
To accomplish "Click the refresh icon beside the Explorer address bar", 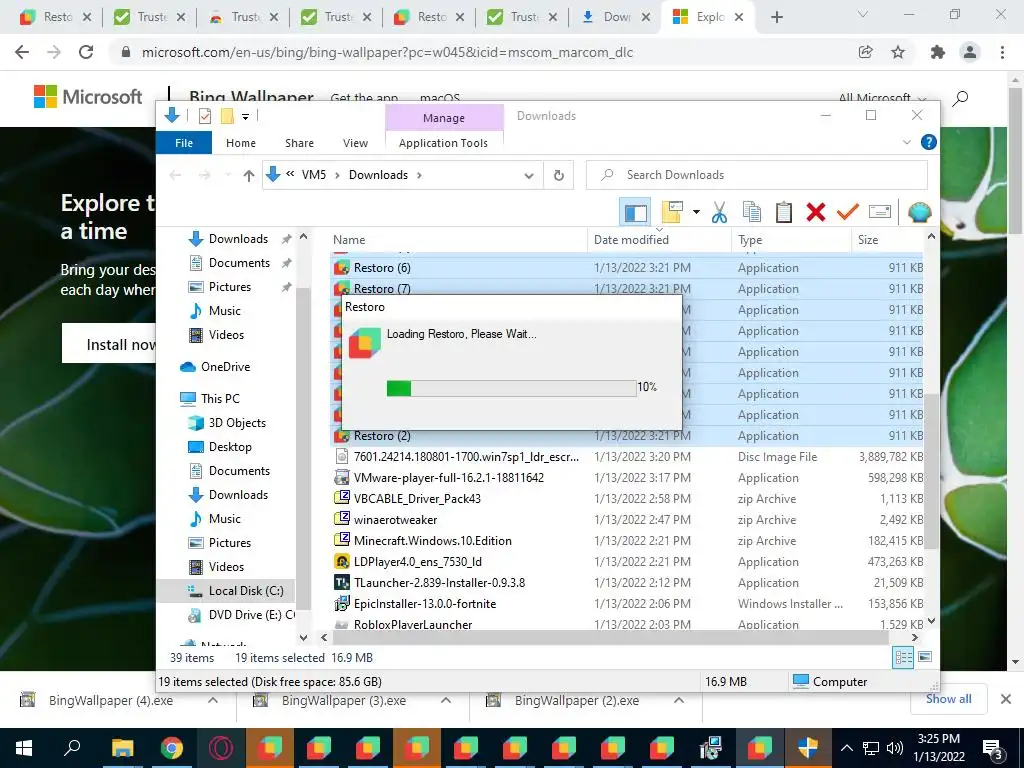I will coord(558,175).
